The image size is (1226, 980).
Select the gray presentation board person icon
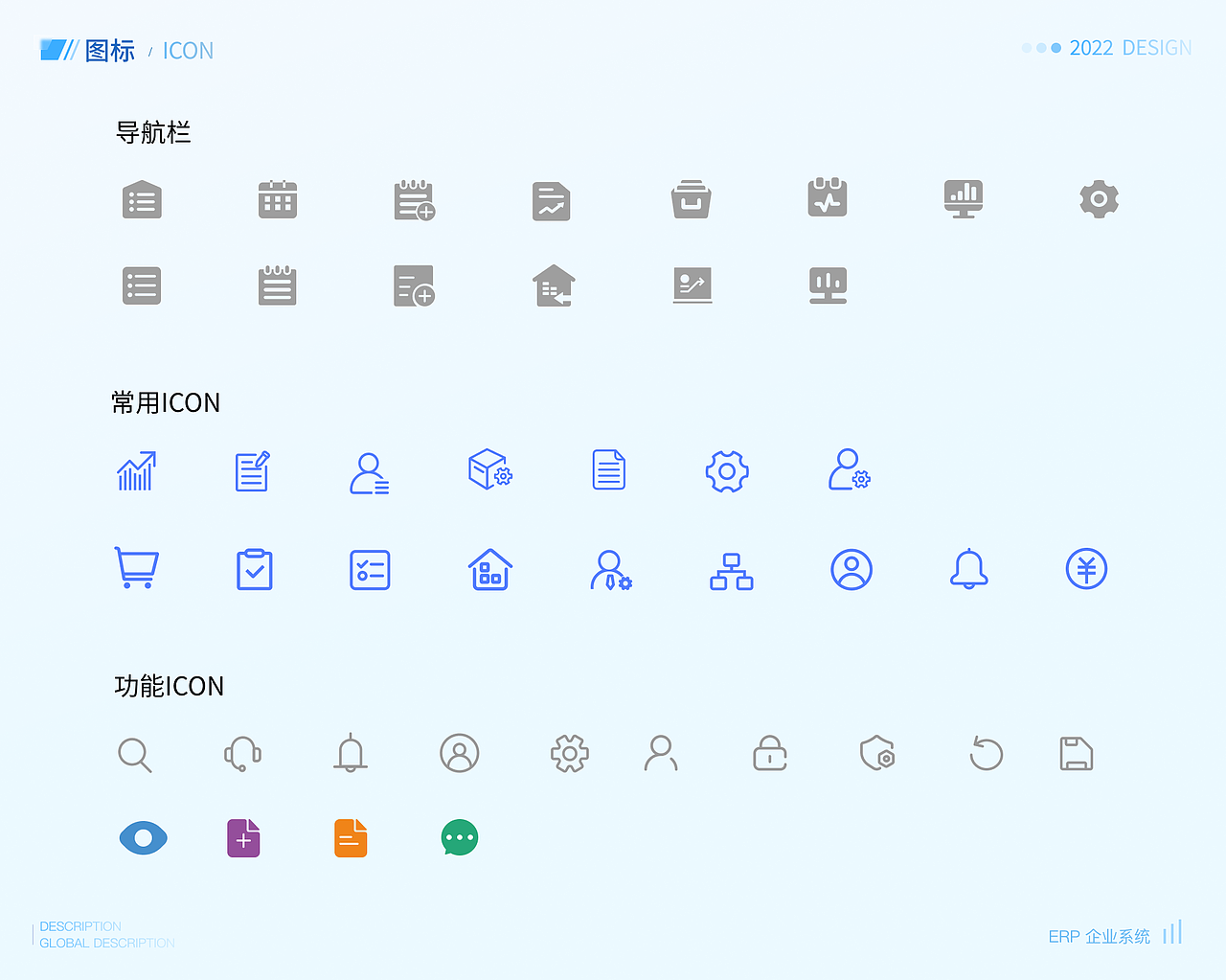coord(692,285)
